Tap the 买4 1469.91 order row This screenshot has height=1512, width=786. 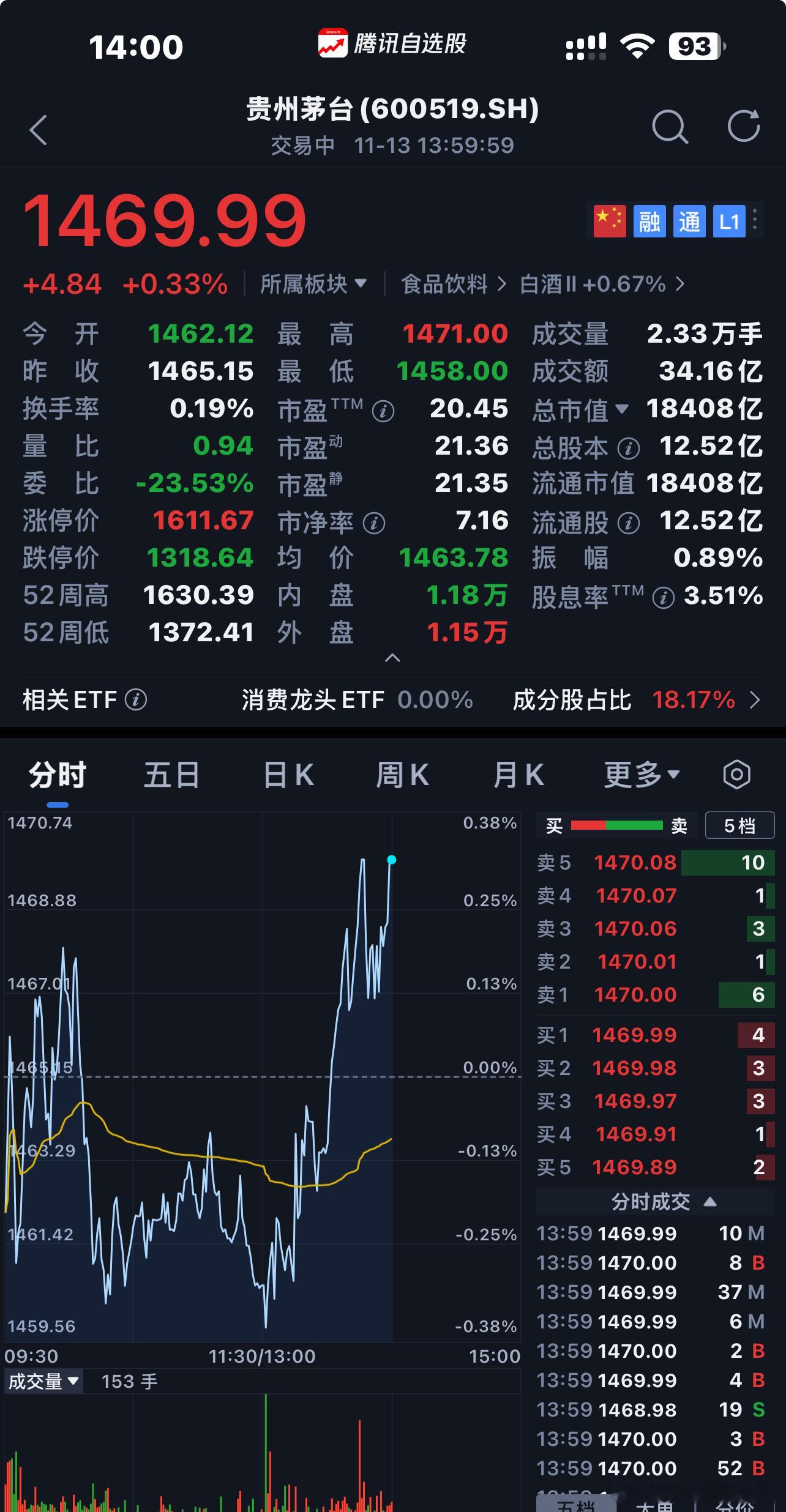pos(656,1134)
